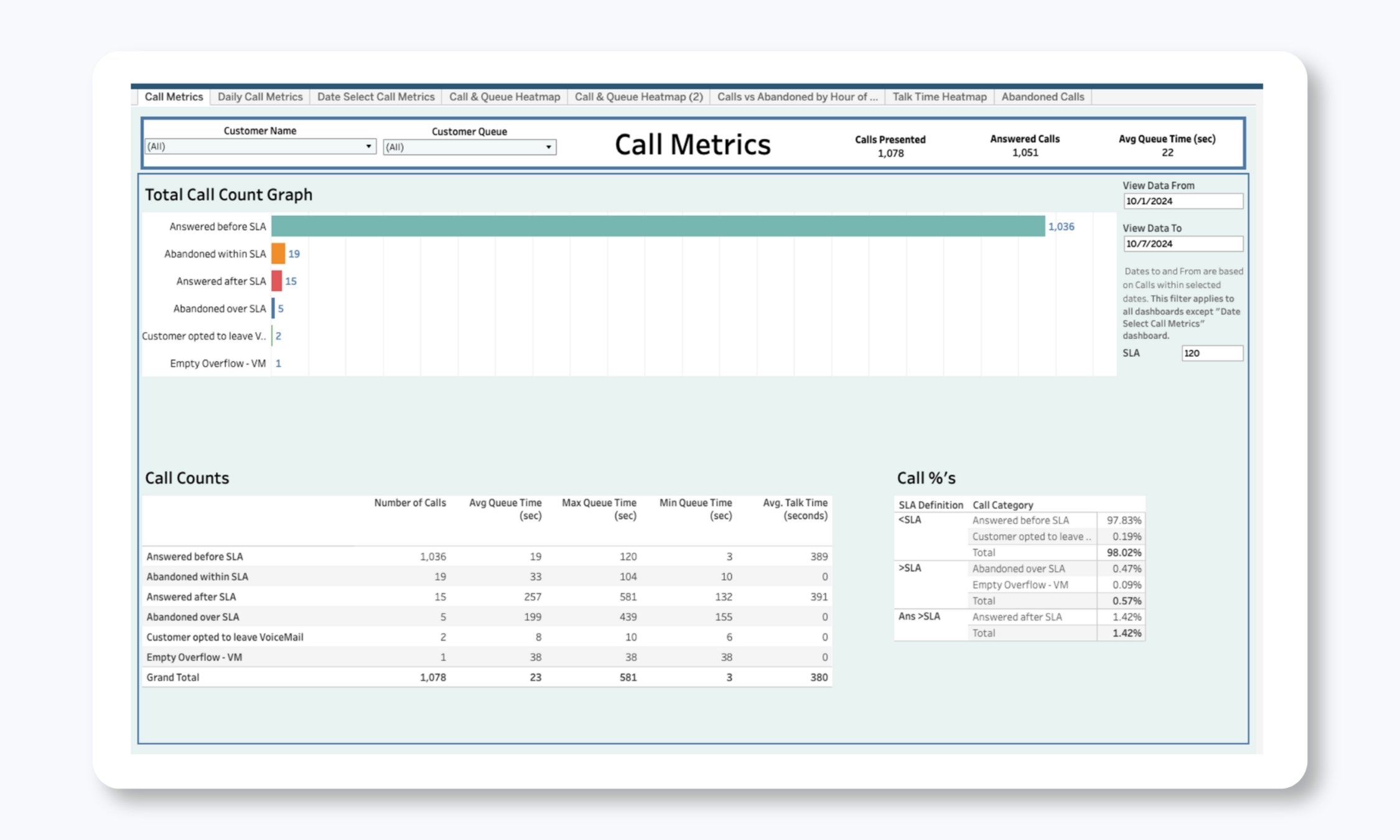Open the Talk Time Heatmap tab
This screenshot has height=840, width=1400.
940,96
